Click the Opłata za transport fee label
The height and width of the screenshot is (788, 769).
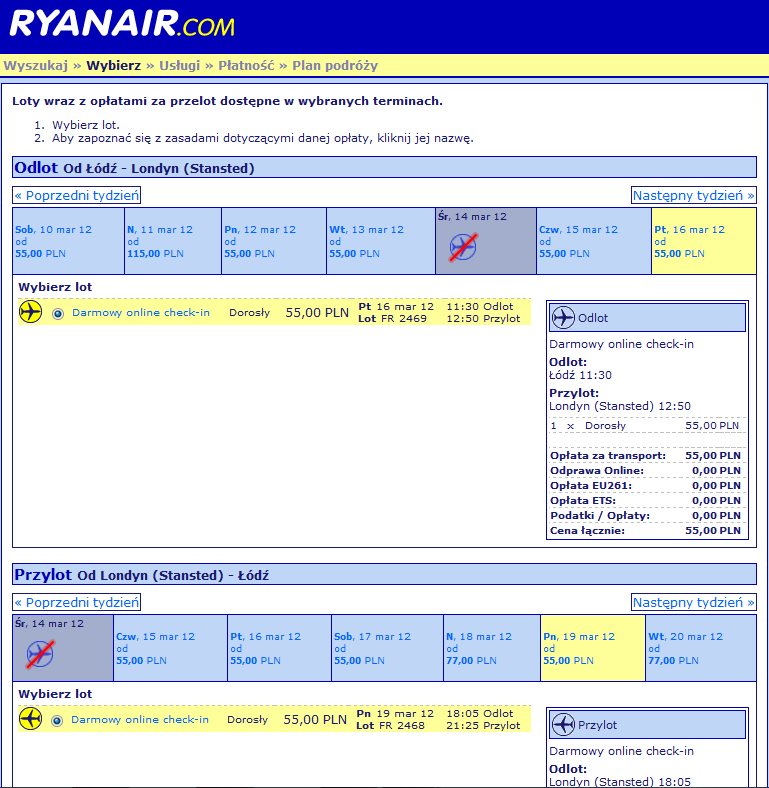coord(608,455)
